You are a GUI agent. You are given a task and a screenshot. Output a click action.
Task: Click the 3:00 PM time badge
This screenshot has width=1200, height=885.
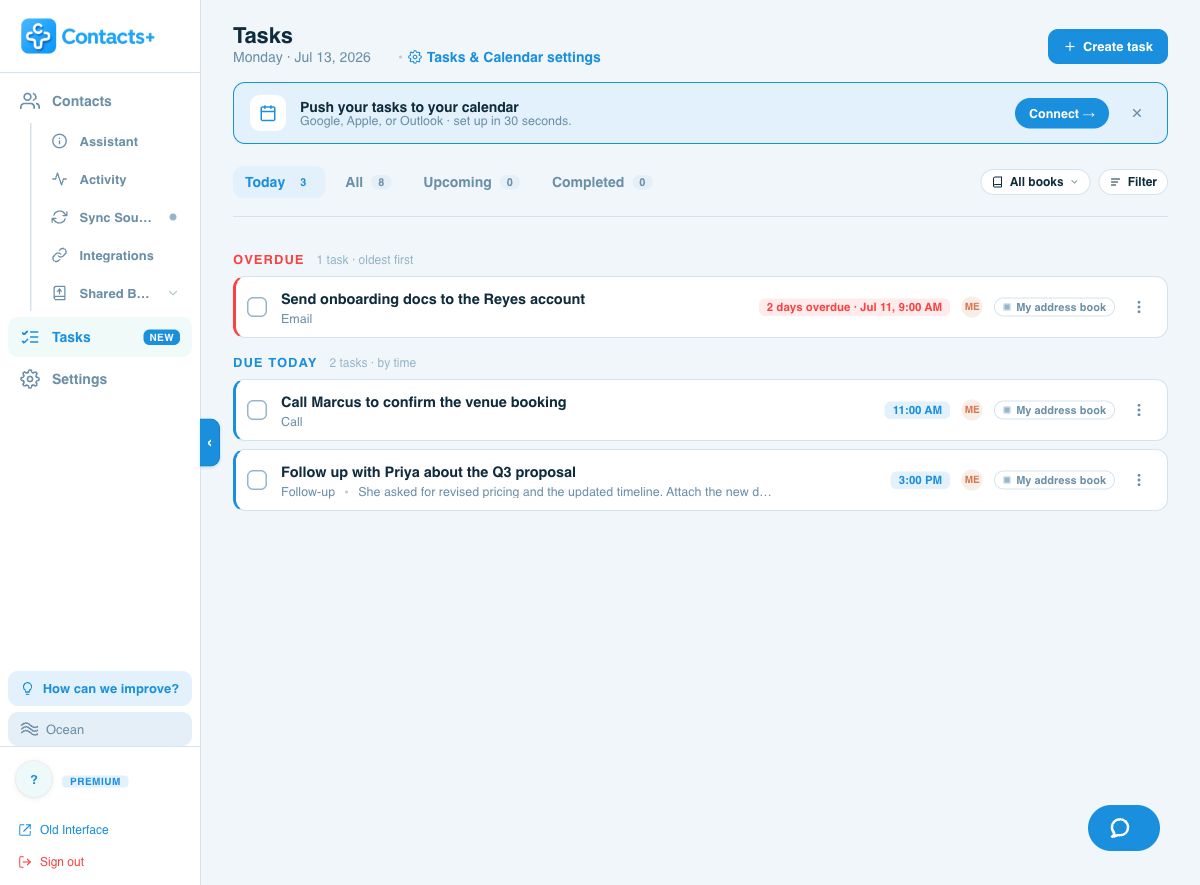pyautogui.click(x=920, y=480)
